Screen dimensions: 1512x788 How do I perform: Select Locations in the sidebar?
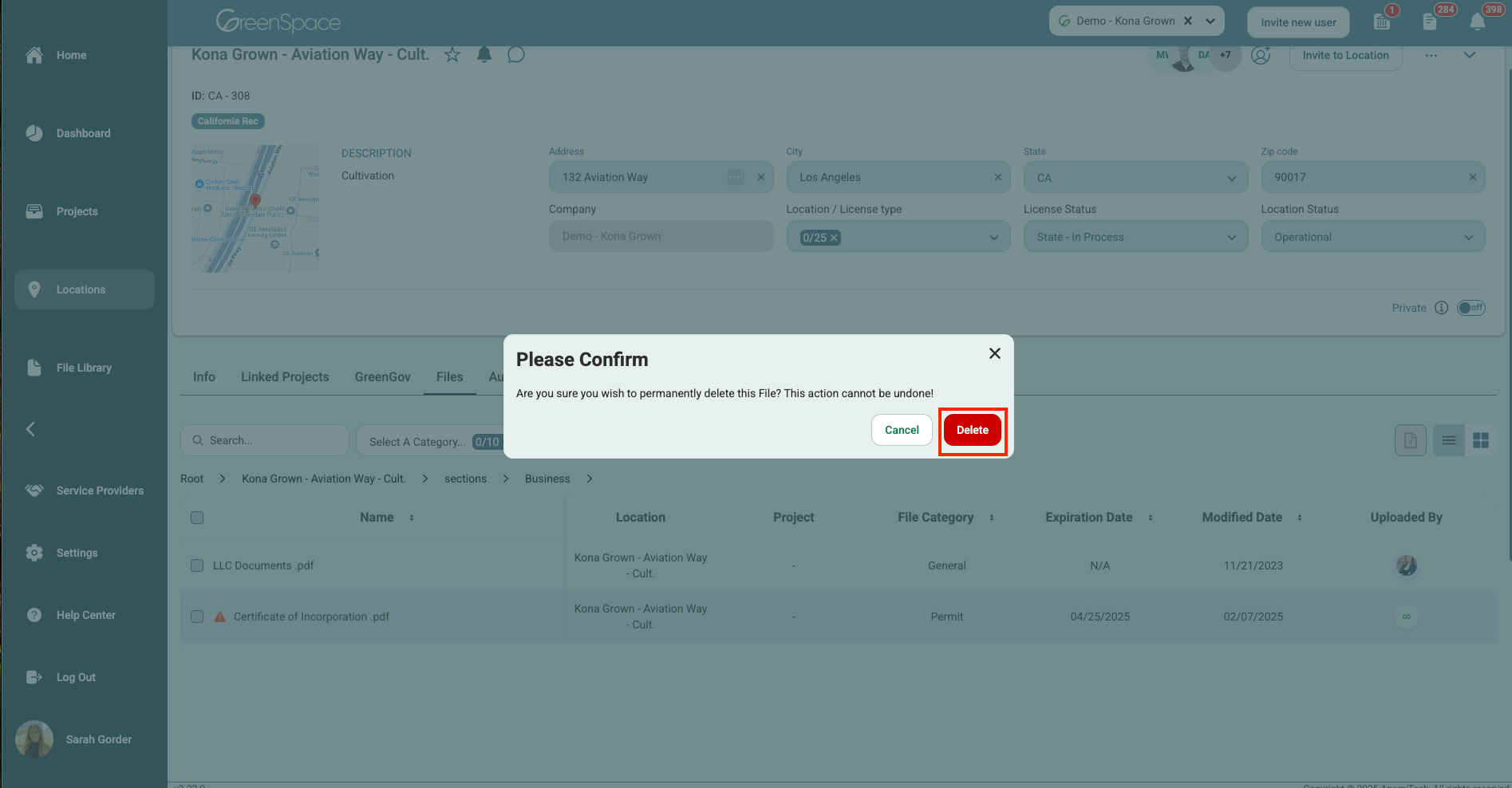85,290
